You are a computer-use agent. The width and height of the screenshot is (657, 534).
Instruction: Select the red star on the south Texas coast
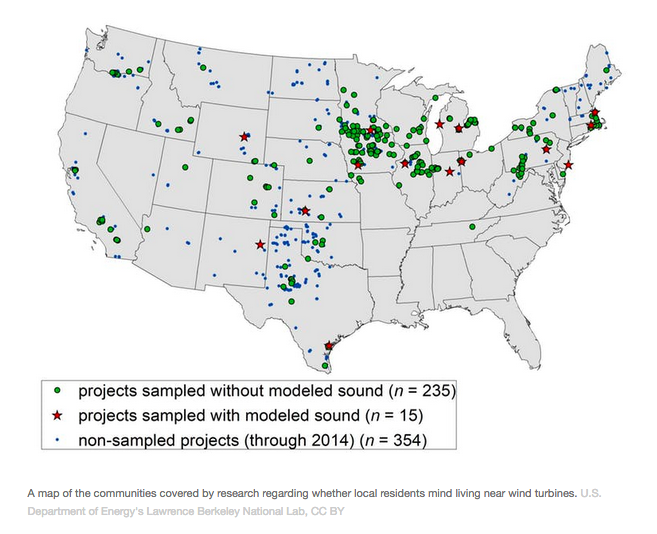click(329, 347)
